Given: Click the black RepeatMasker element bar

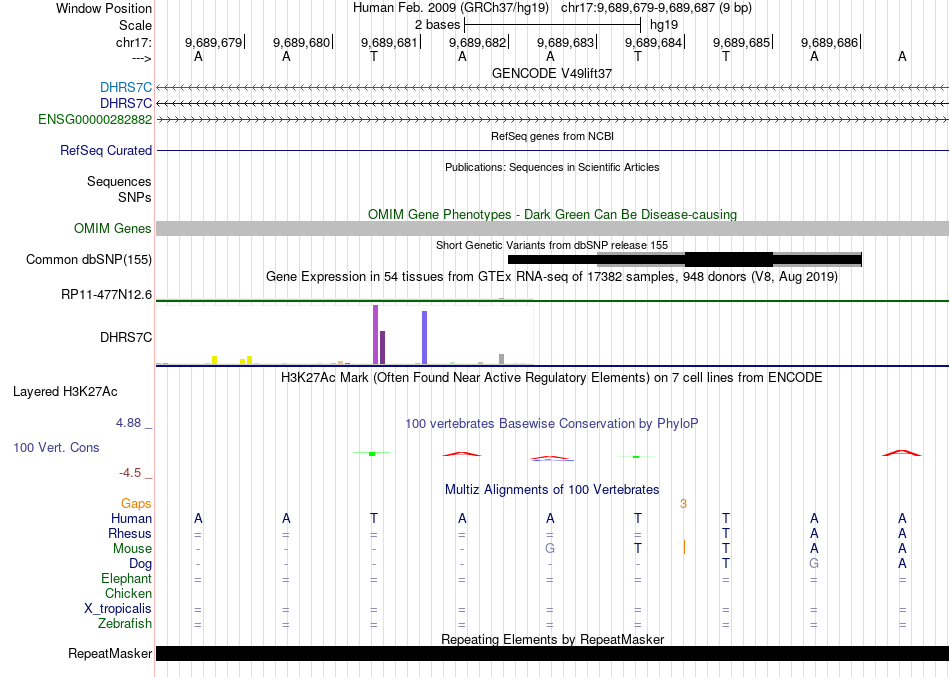Looking at the screenshot, I should coord(552,653).
